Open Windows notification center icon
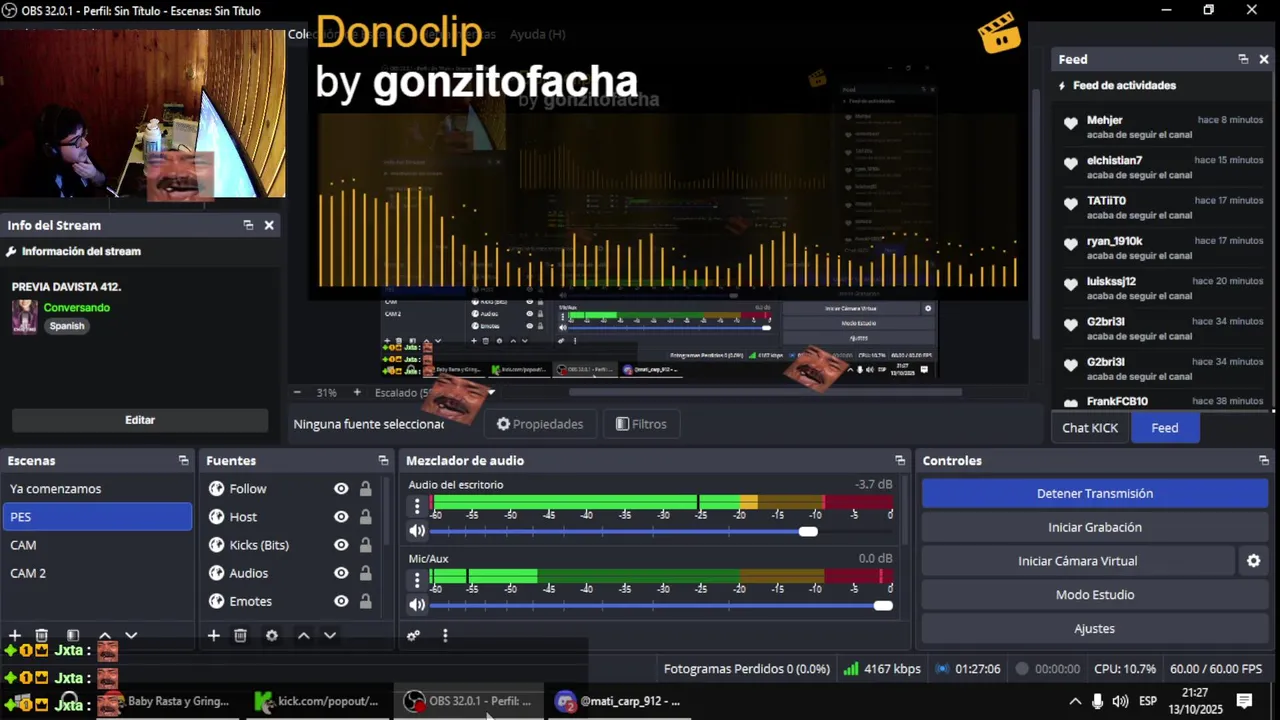 tap(1245, 701)
